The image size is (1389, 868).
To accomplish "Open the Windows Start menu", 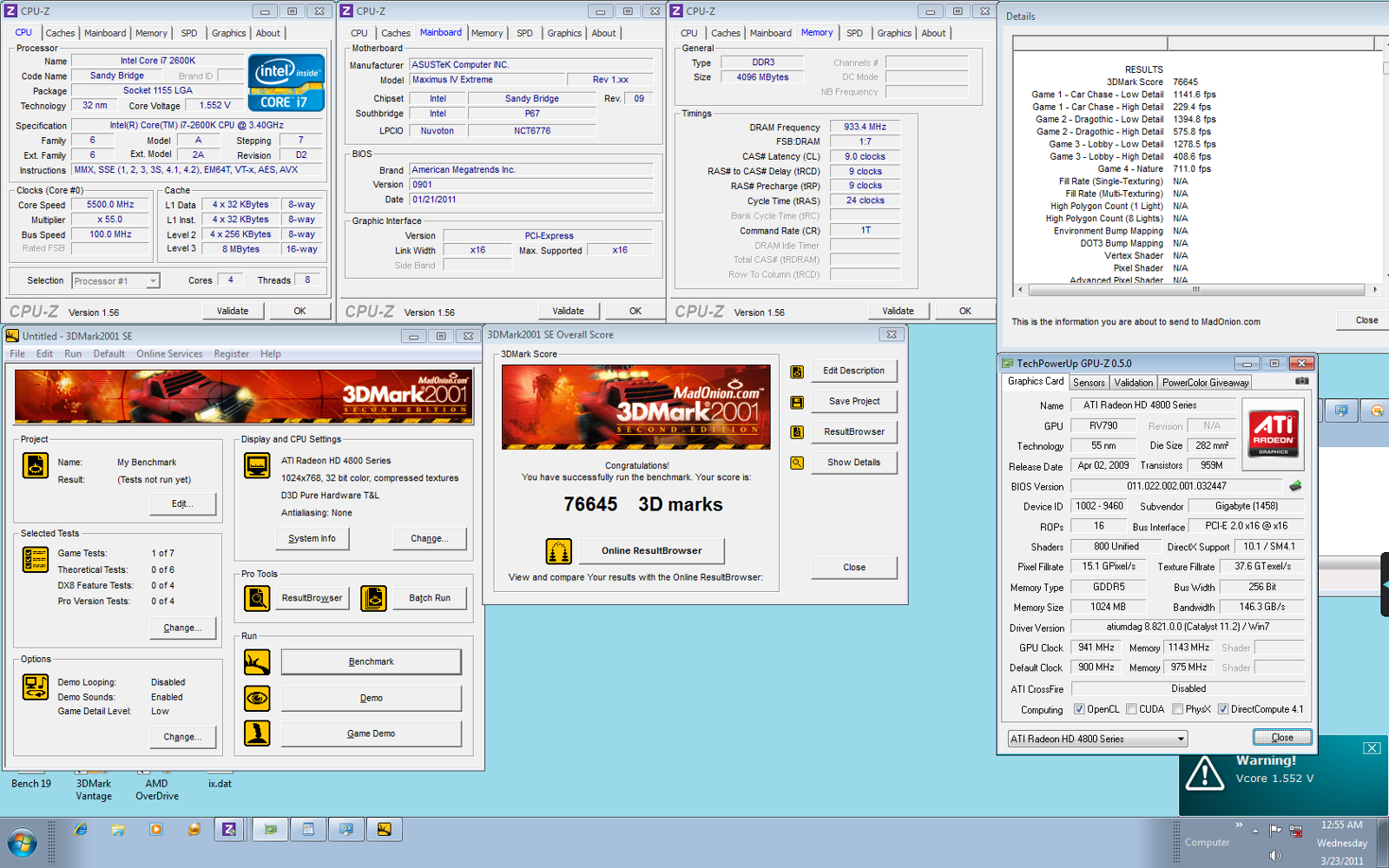I will (x=22, y=844).
